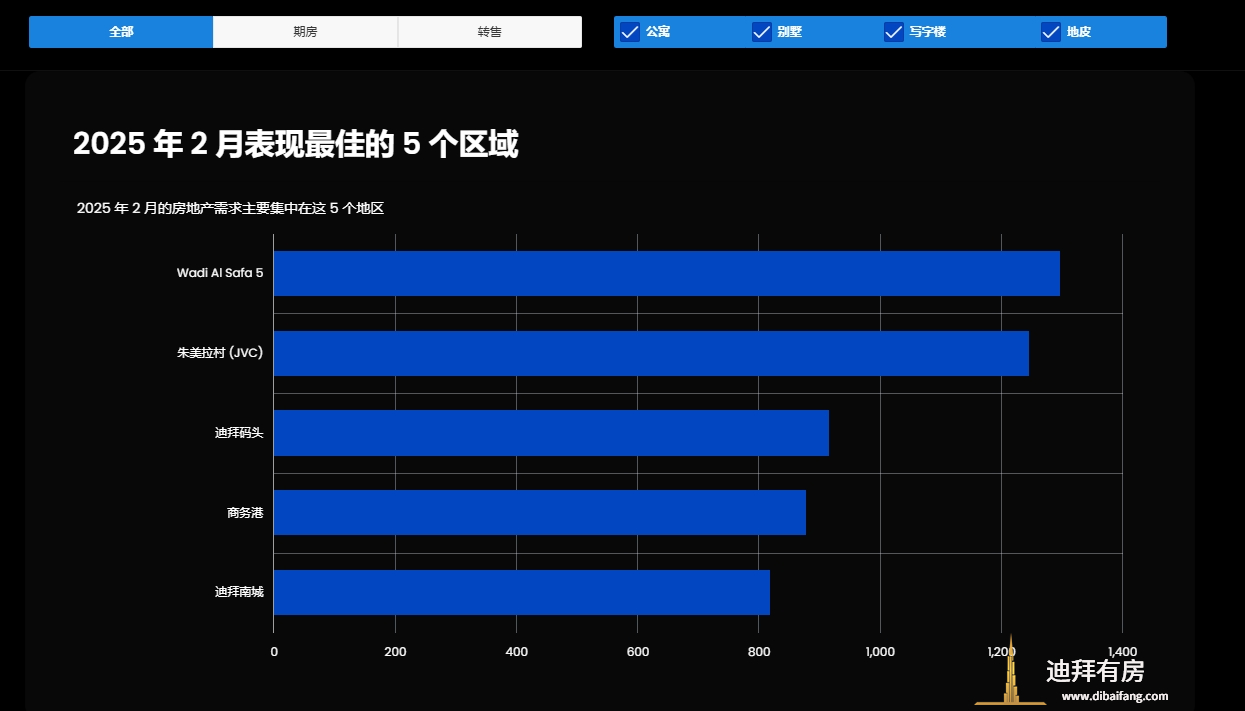Click the Wadi Al Safa 5 bar
The image size is (1245, 711).
pyautogui.click(x=666, y=273)
